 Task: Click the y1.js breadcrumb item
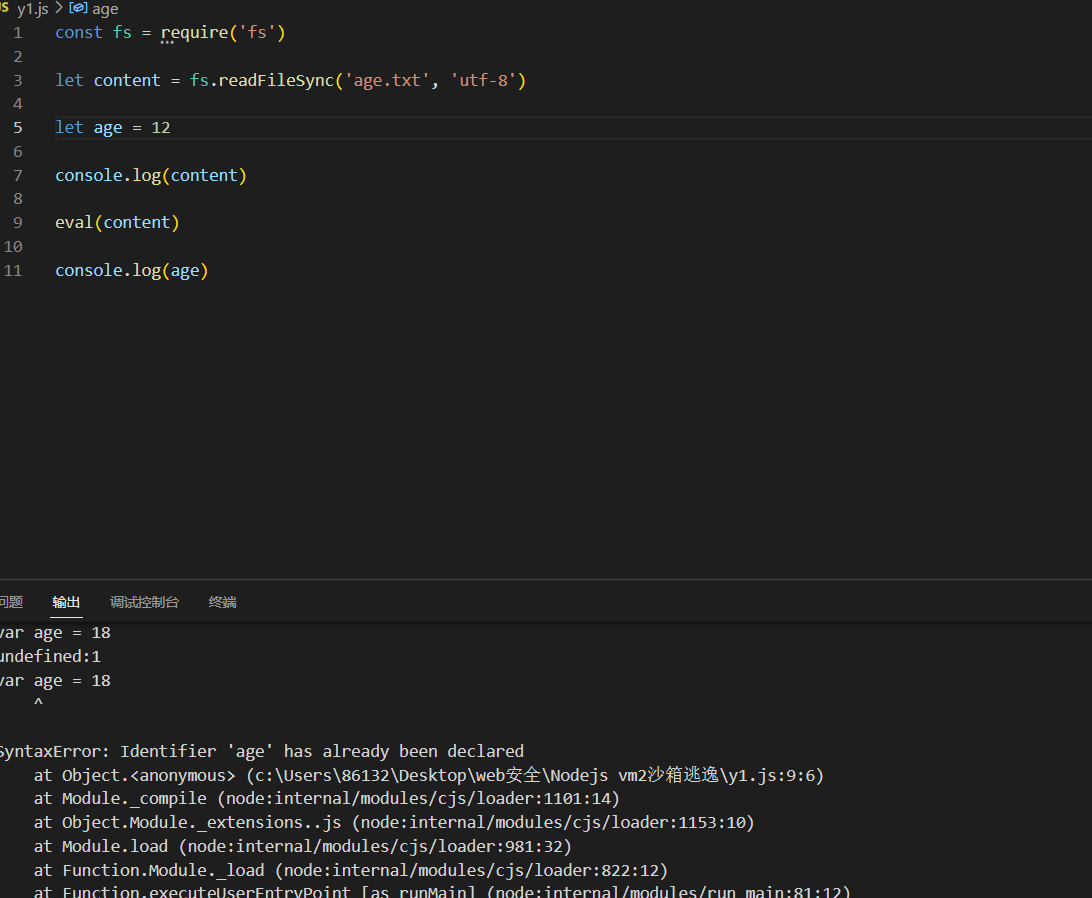pos(32,9)
